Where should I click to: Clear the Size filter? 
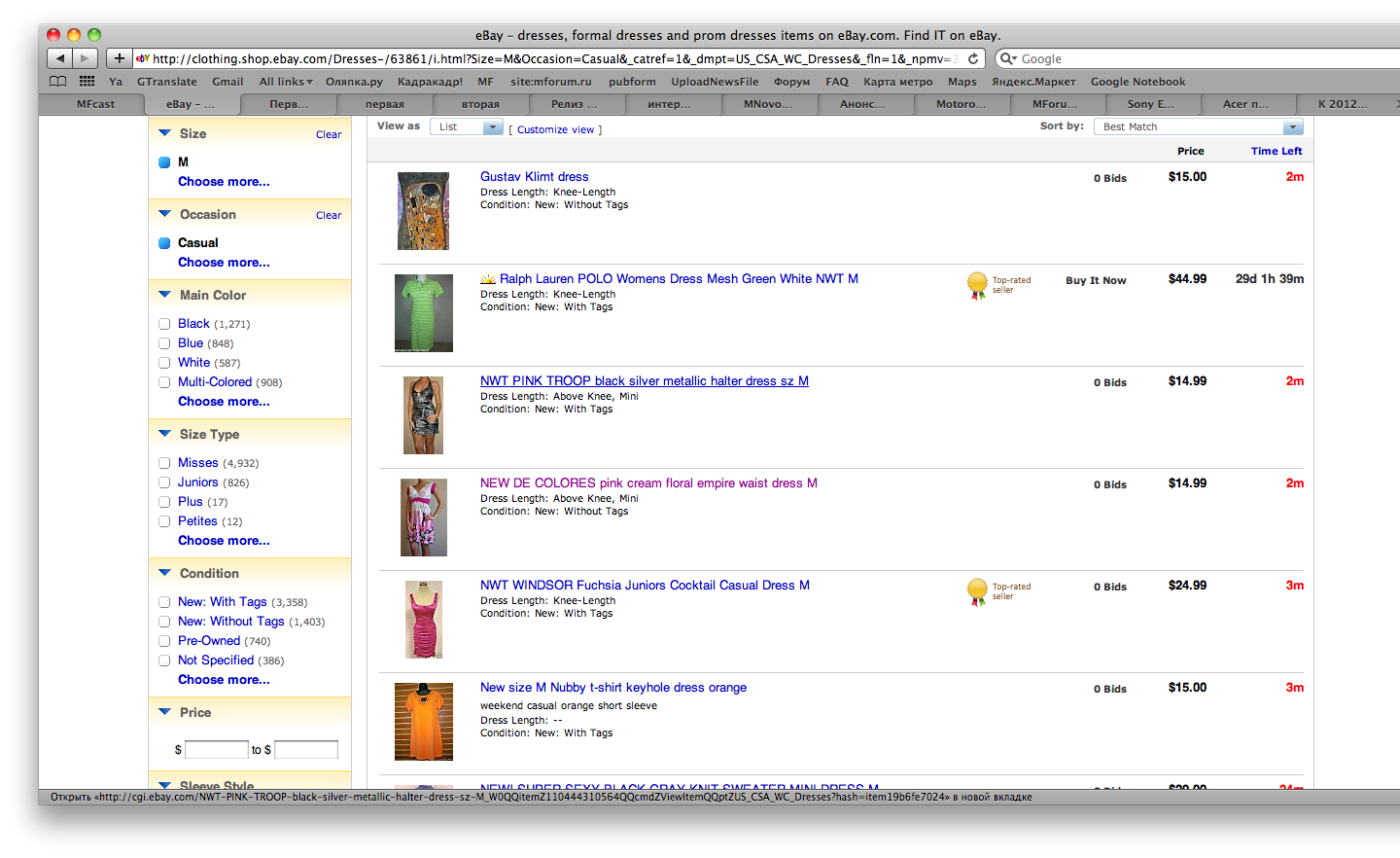(329, 135)
